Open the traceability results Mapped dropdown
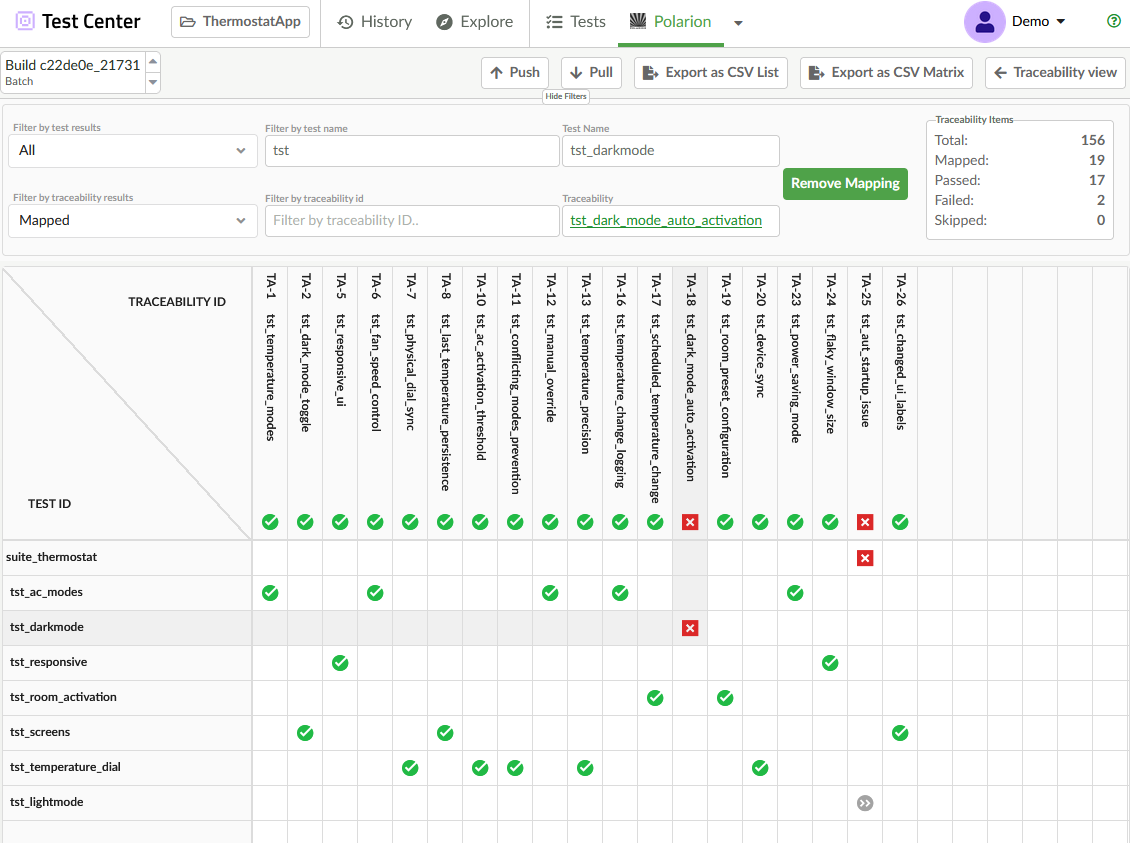1130x843 pixels. [x=132, y=221]
